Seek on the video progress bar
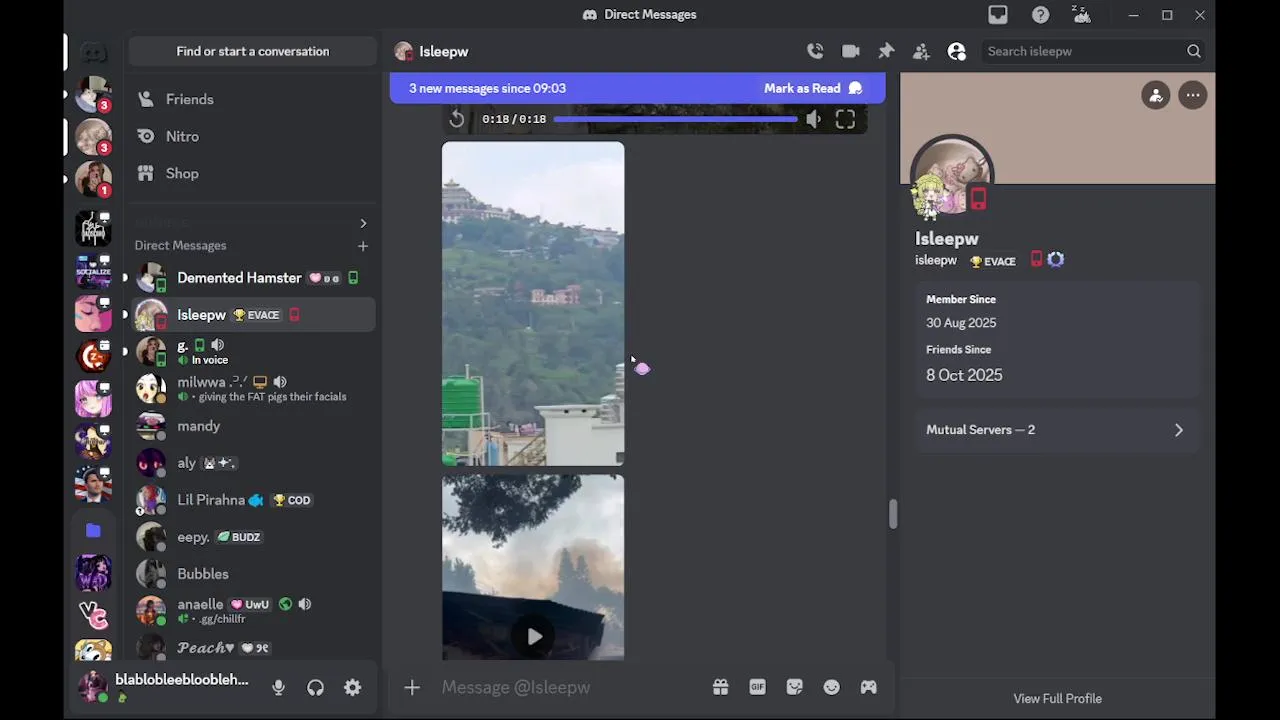The image size is (1280, 720). coord(675,119)
